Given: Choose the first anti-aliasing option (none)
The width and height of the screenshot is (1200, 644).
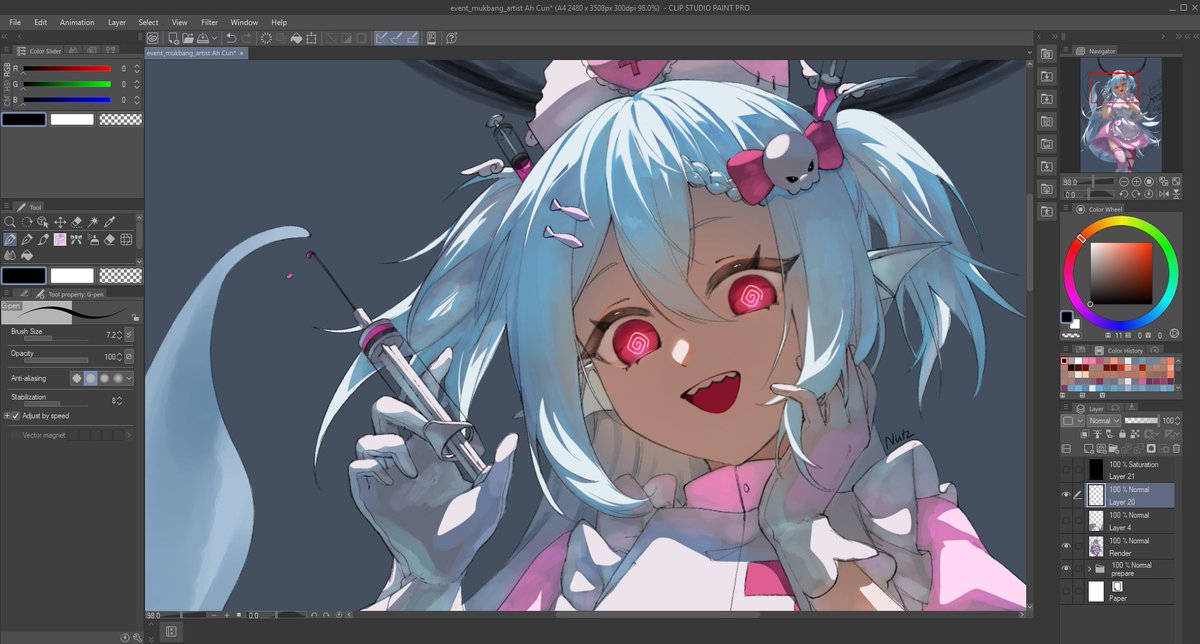Looking at the screenshot, I should coord(77,378).
